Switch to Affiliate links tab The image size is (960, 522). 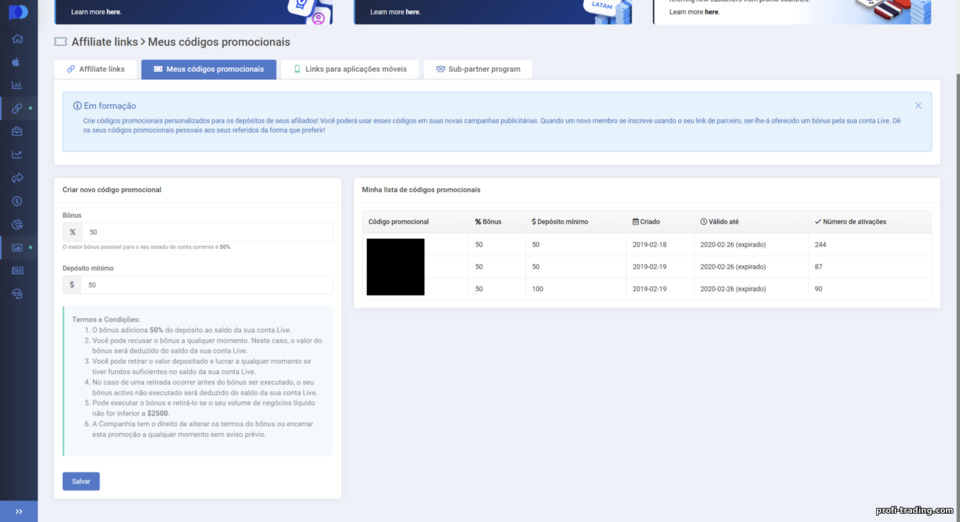96,69
